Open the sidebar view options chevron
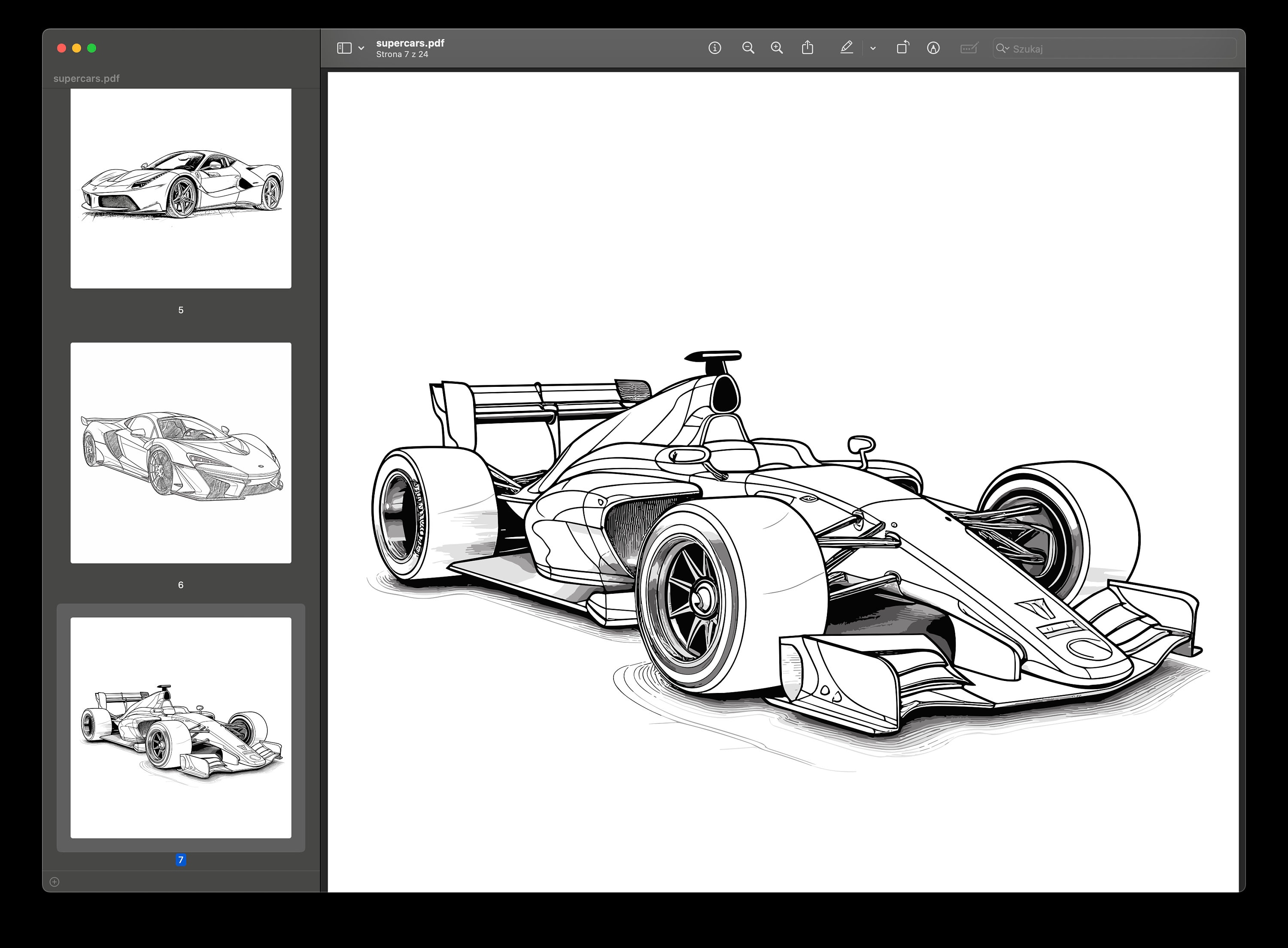This screenshot has width=1288, height=948. tap(361, 48)
